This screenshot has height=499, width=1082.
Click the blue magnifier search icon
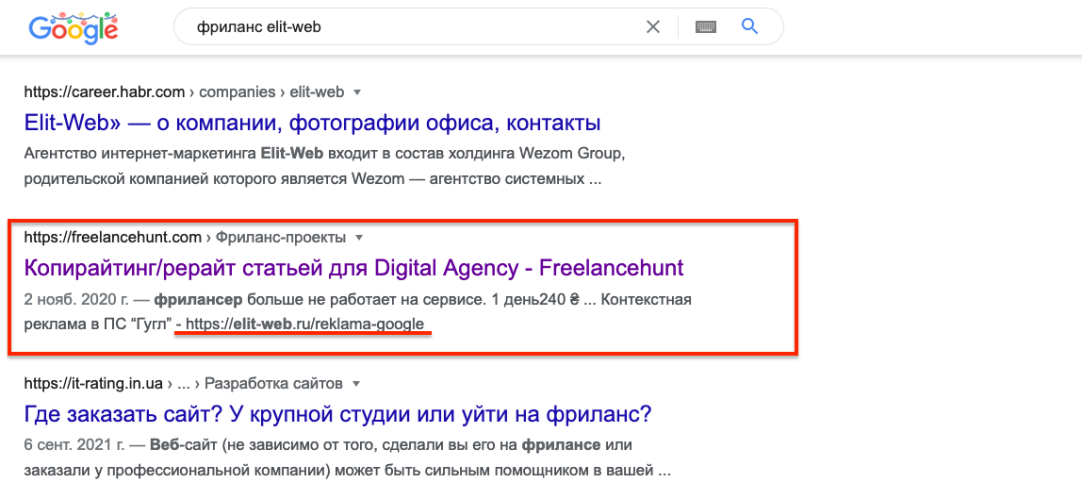point(749,27)
